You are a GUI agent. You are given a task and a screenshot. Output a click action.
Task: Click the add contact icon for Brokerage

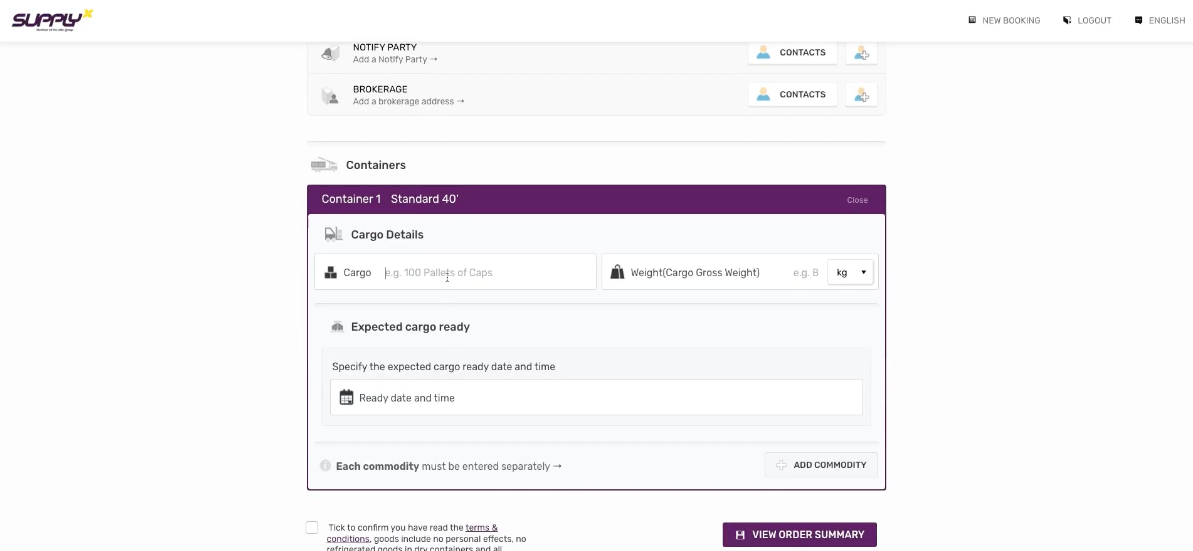[861, 95]
